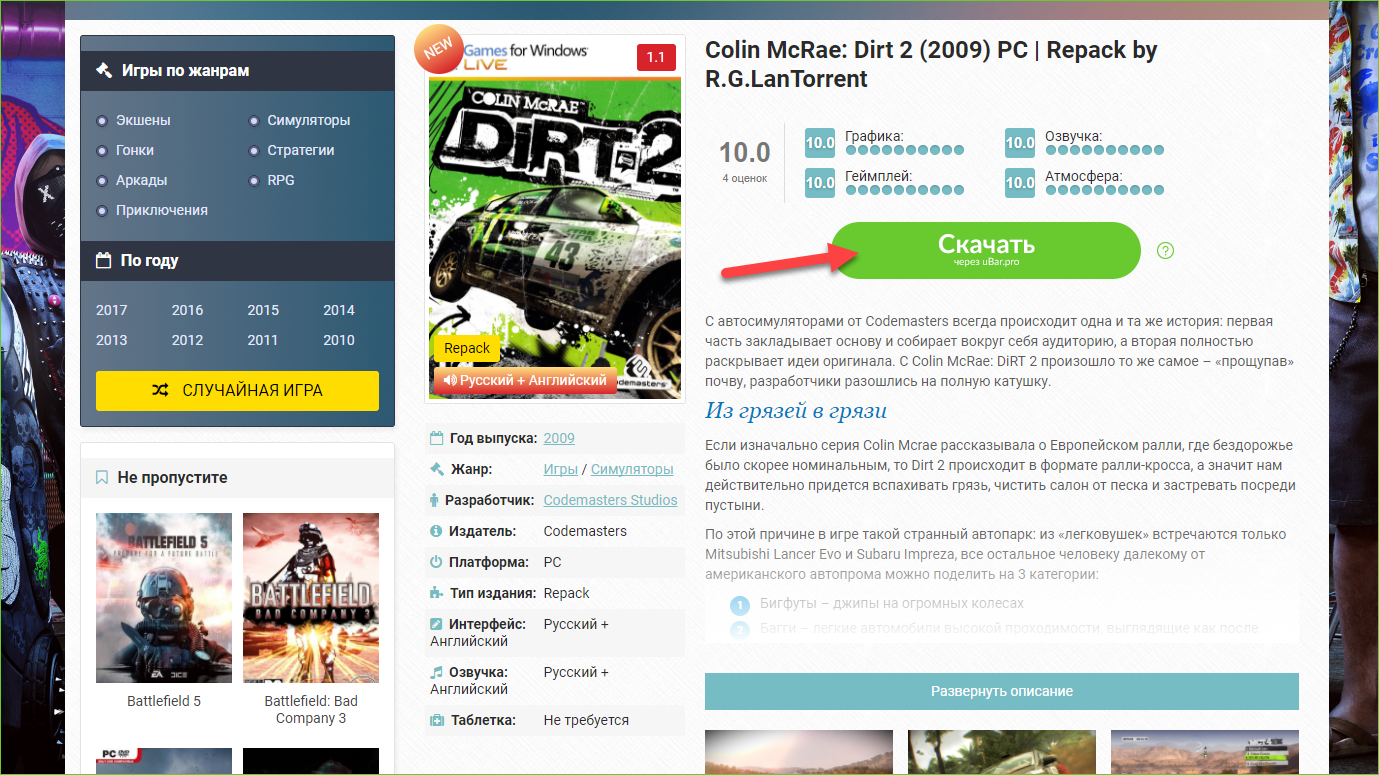
Task: Open the Игры link in Жанр row
Action: click(x=561, y=469)
